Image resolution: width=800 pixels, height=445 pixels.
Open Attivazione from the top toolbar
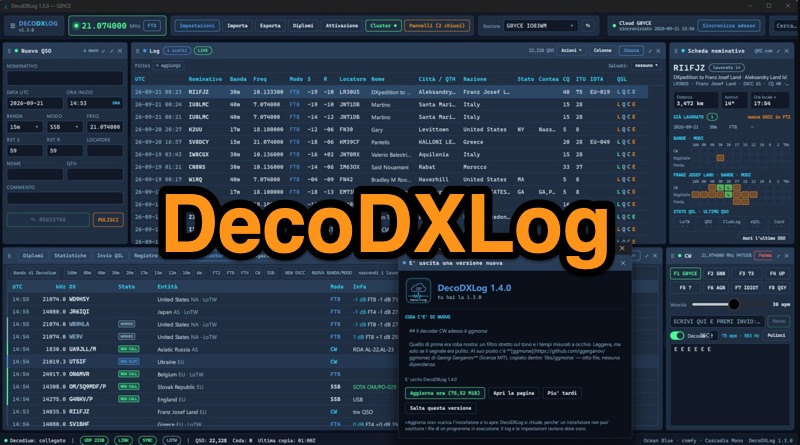point(341,26)
